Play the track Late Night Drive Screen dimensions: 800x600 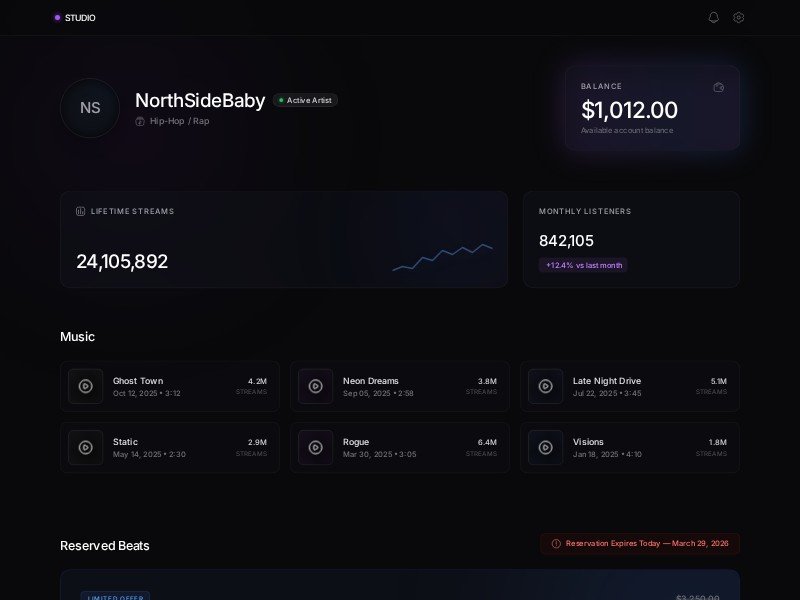(x=545, y=386)
